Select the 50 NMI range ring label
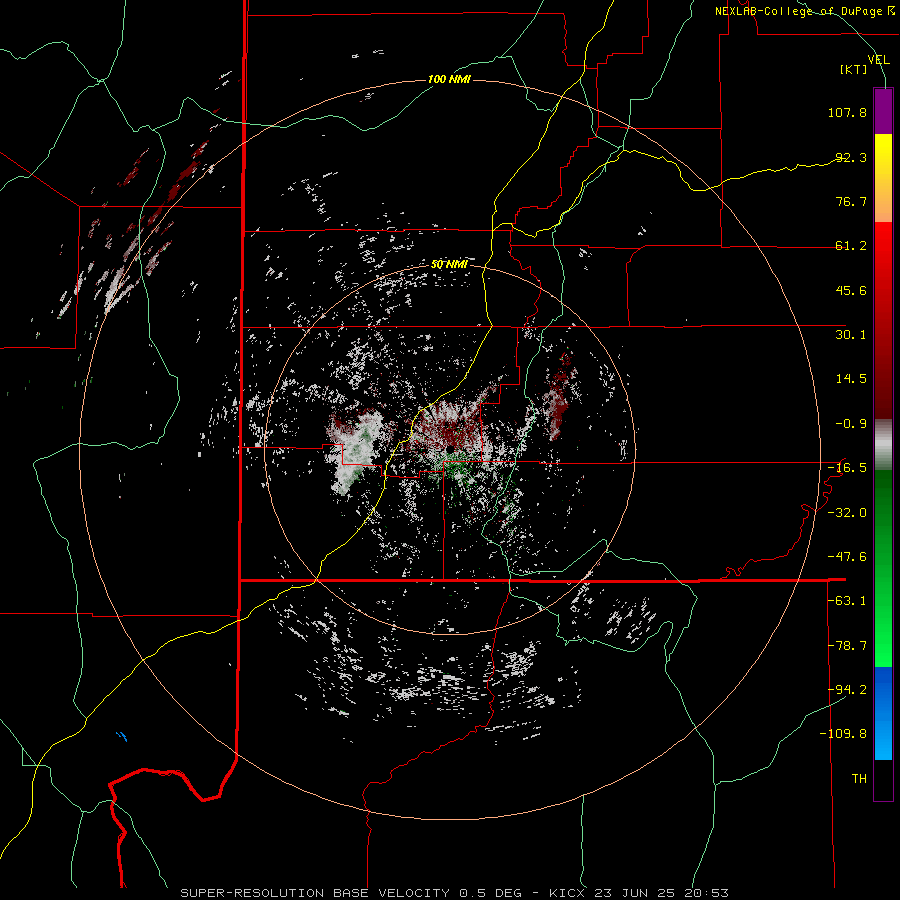This screenshot has height=900, width=900. pos(449,265)
